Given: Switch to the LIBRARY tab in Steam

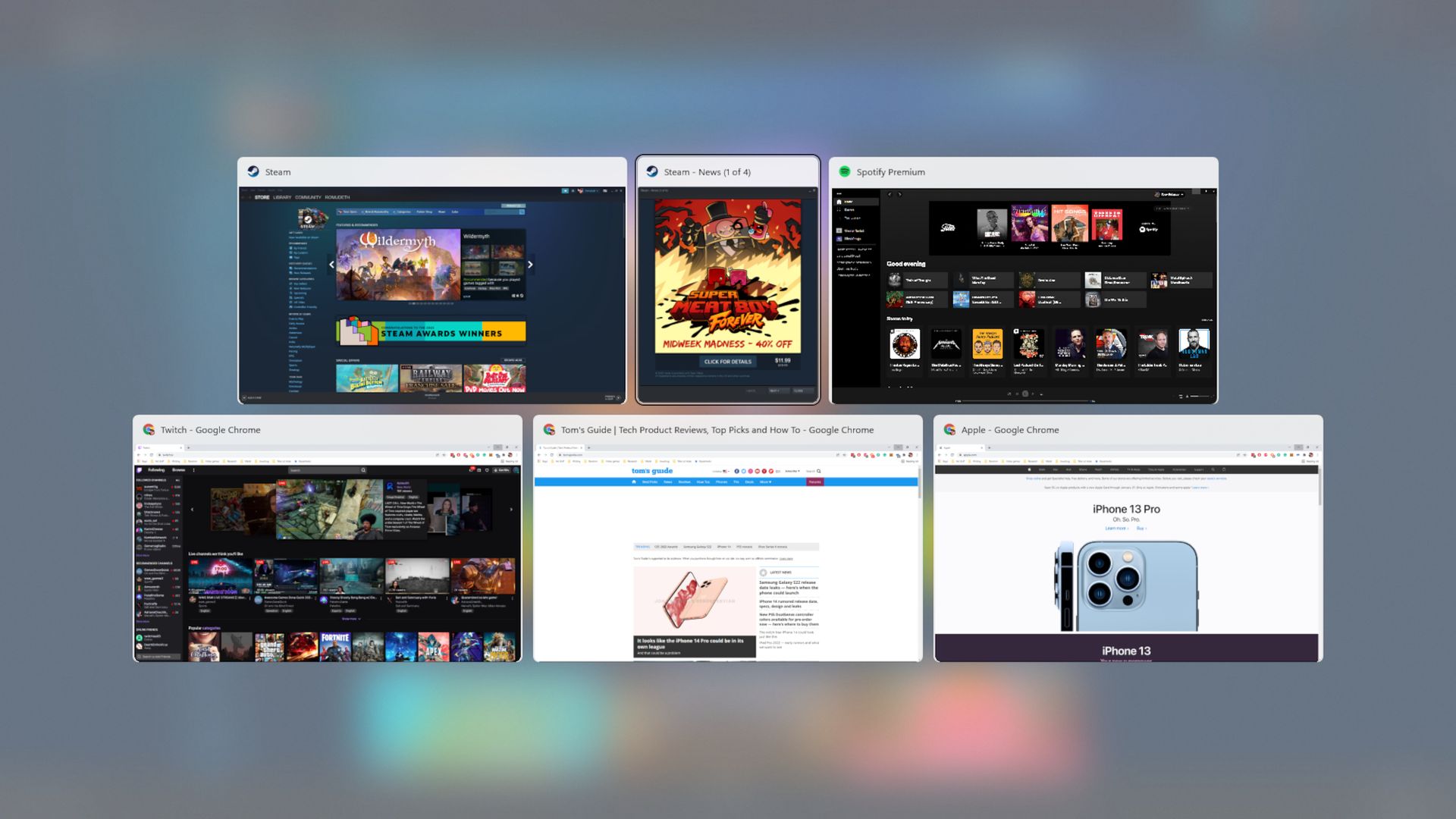Looking at the screenshot, I should coord(282,197).
